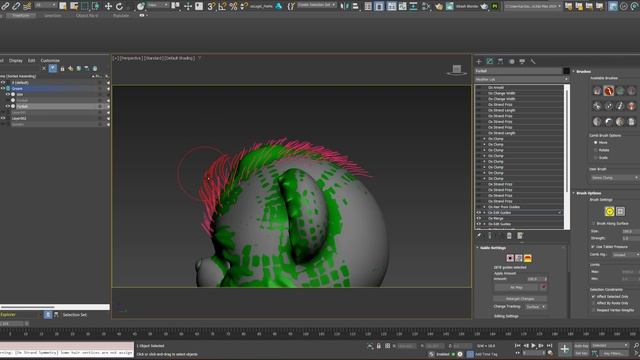Click the Select Object tool
Image resolution: width=640 pixels, height=360 pixels.
(x=63, y=6)
